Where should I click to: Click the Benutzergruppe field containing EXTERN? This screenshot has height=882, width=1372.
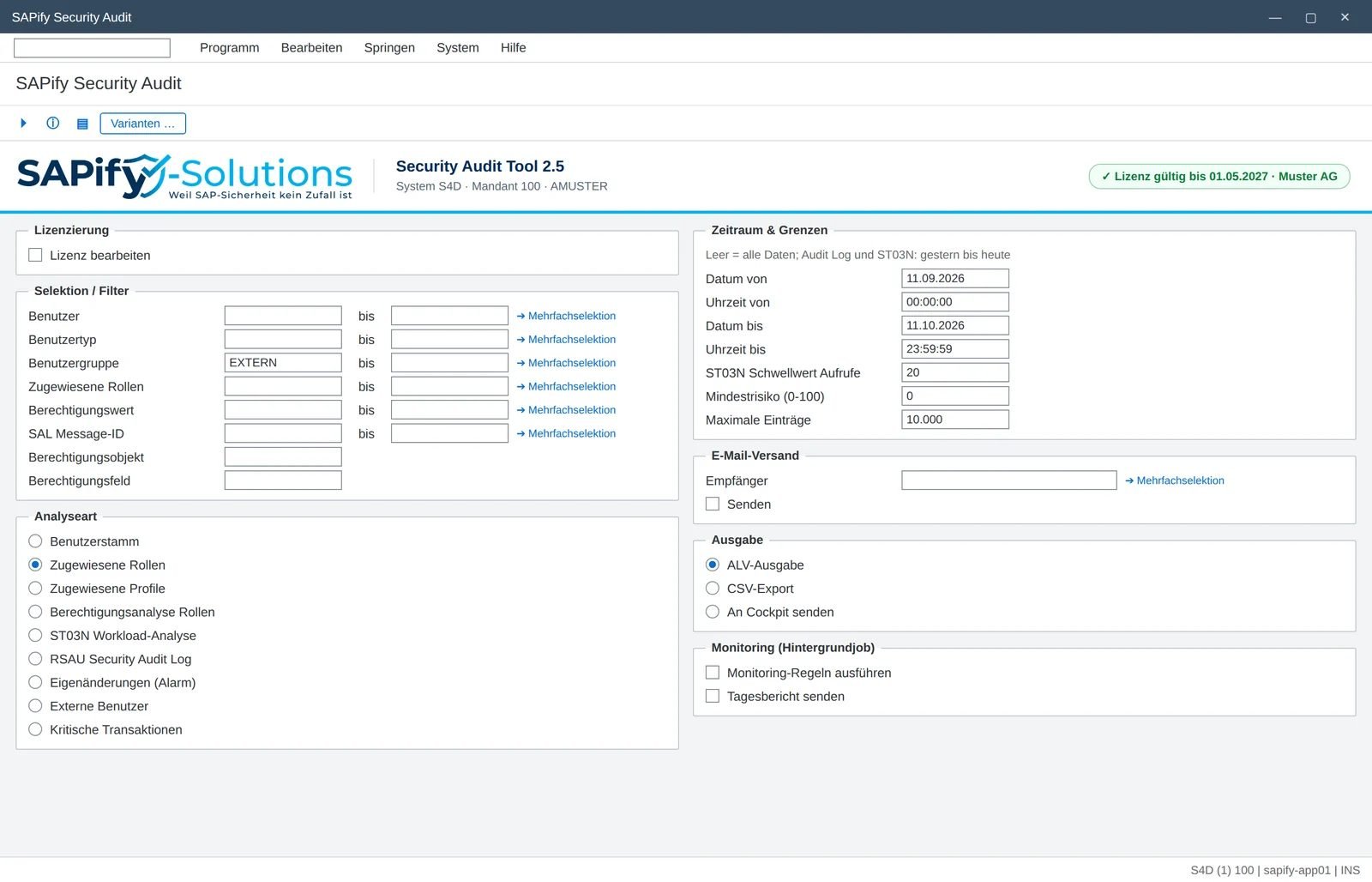(283, 363)
